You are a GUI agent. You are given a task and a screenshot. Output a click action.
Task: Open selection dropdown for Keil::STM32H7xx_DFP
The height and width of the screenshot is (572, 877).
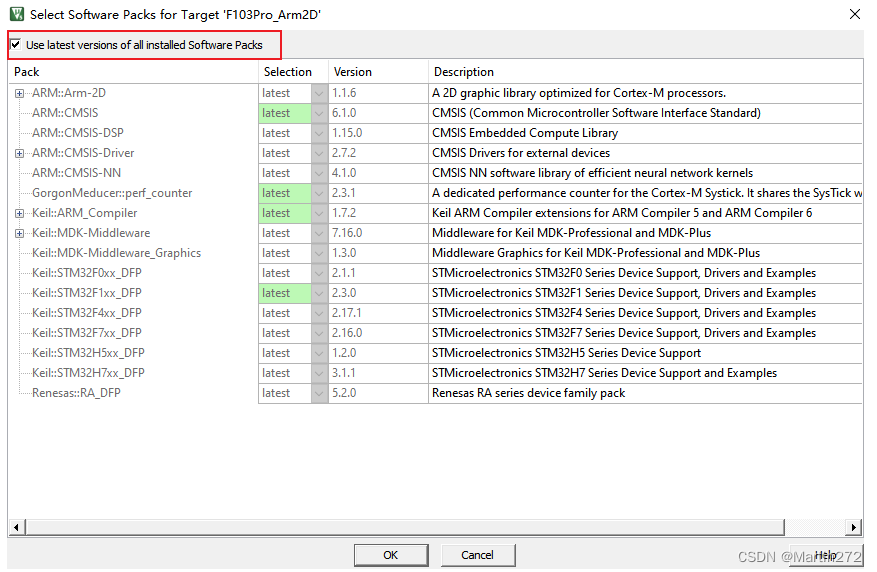click(x=319, y=374)
